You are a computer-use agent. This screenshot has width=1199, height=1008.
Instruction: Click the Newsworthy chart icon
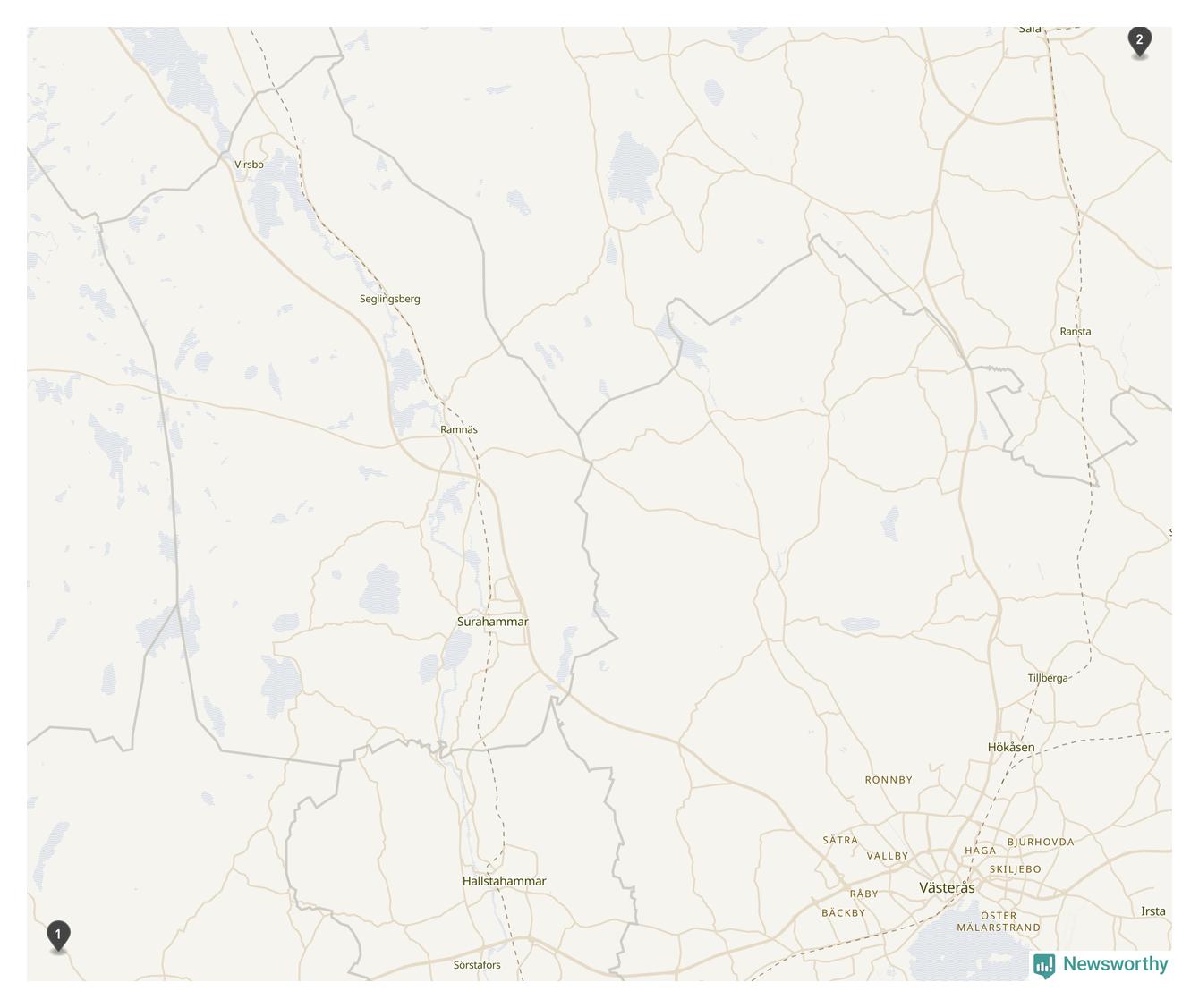coord(1044,966)
